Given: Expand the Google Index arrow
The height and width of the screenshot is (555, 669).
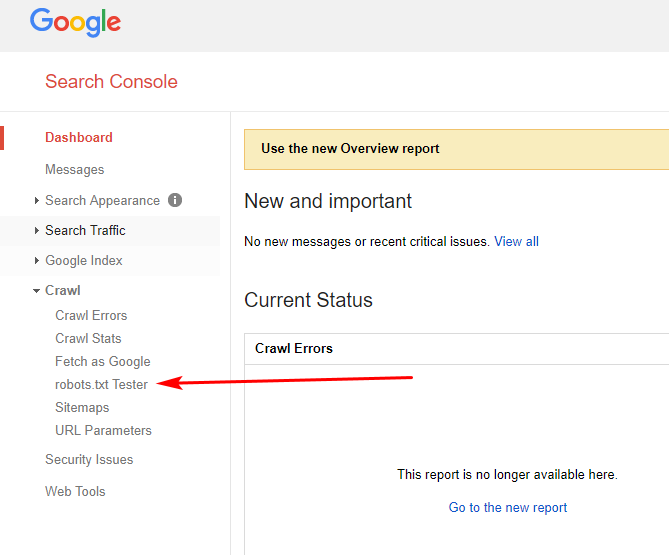Looking at the screenshot, I should pos(37,260).
